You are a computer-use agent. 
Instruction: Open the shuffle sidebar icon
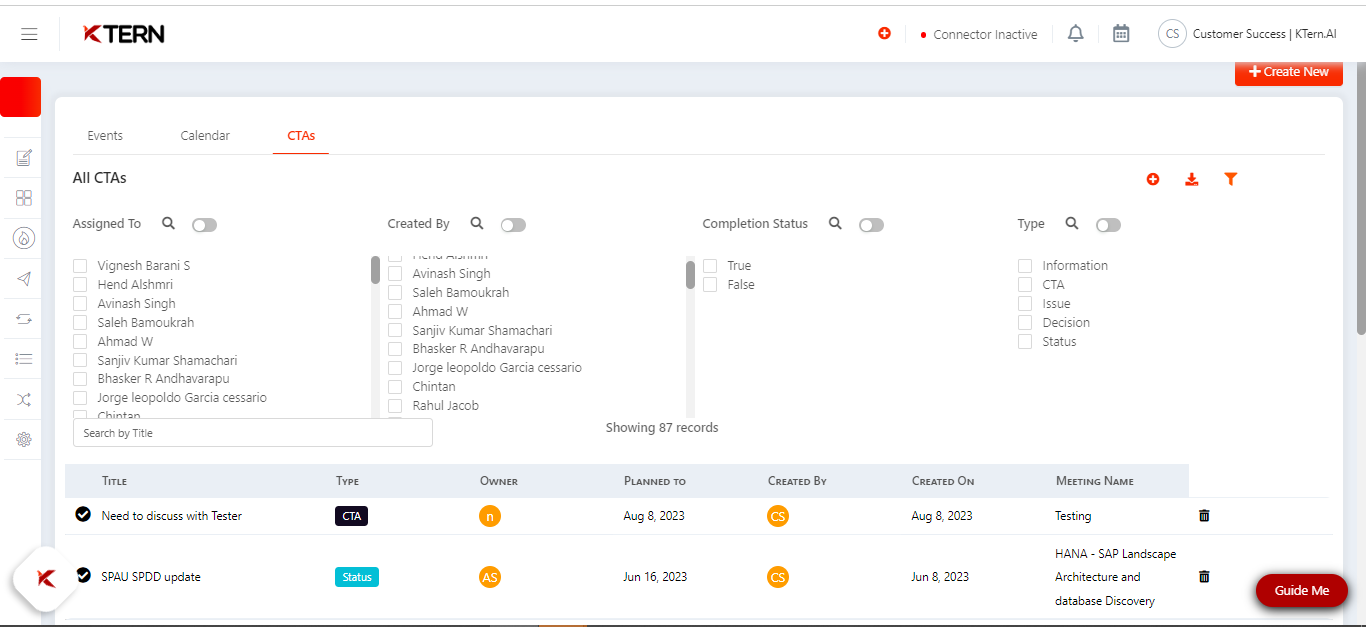point(24,399)
